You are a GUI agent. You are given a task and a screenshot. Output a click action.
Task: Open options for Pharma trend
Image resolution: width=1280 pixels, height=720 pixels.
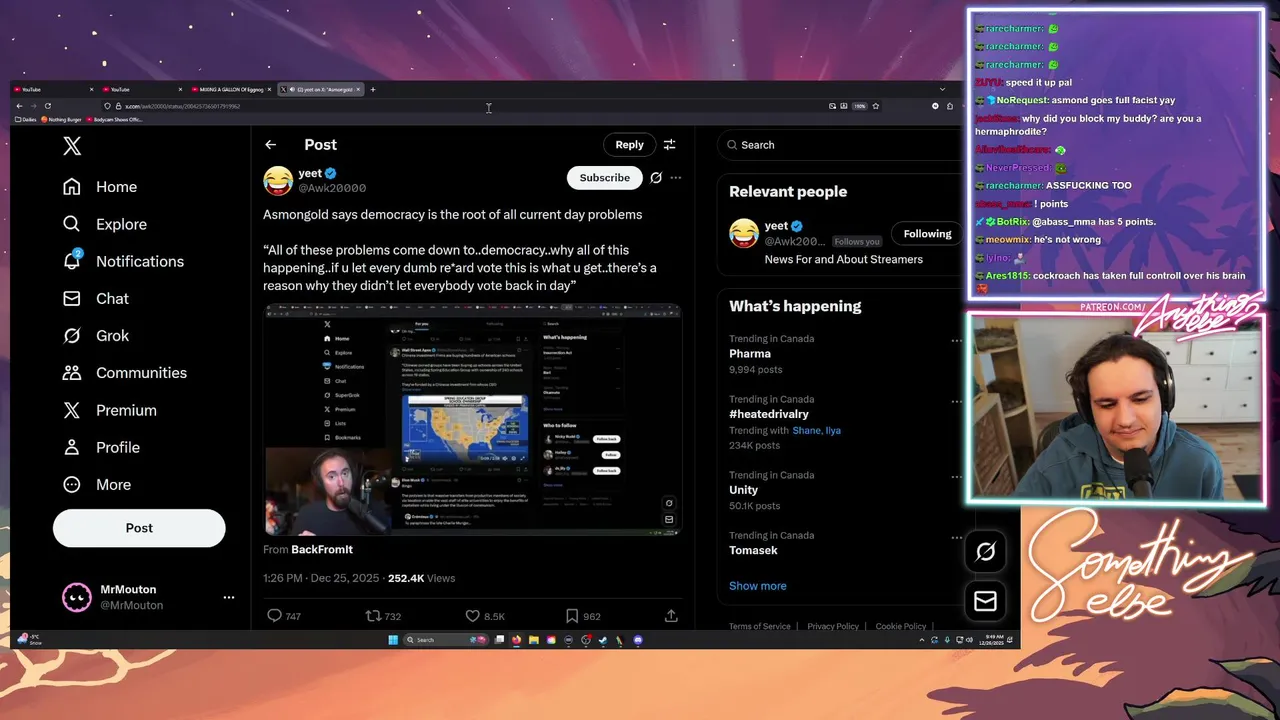pyautogui.click(x=956, y=341)
